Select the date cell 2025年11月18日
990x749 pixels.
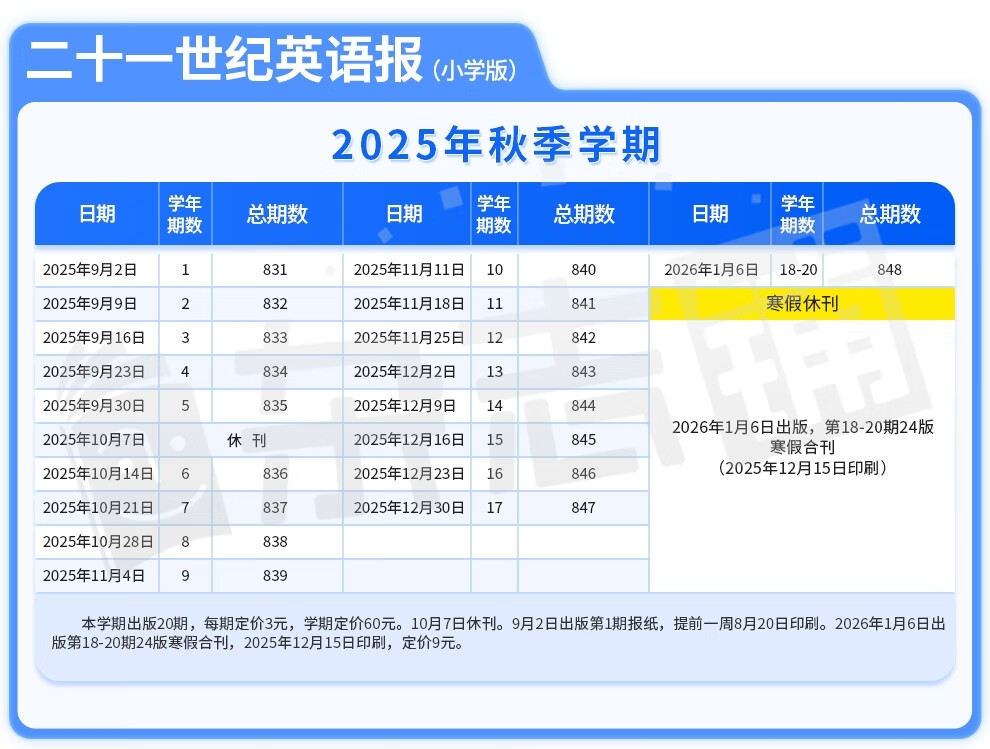(409, 304)
